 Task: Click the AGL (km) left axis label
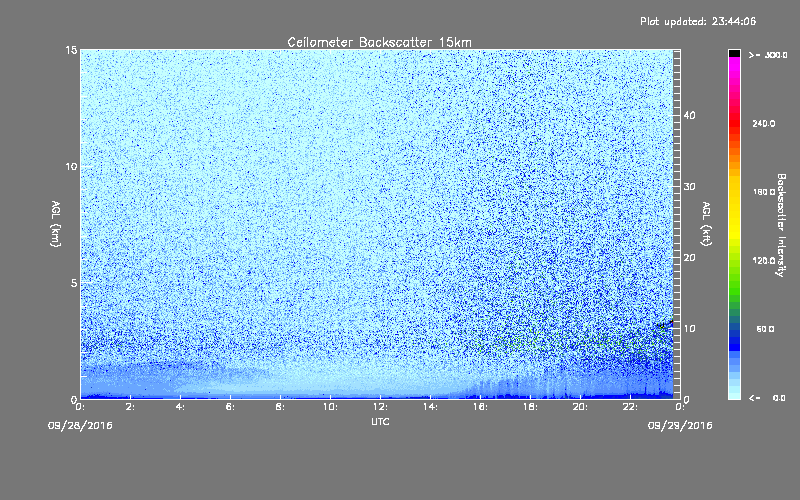(56, 224)
